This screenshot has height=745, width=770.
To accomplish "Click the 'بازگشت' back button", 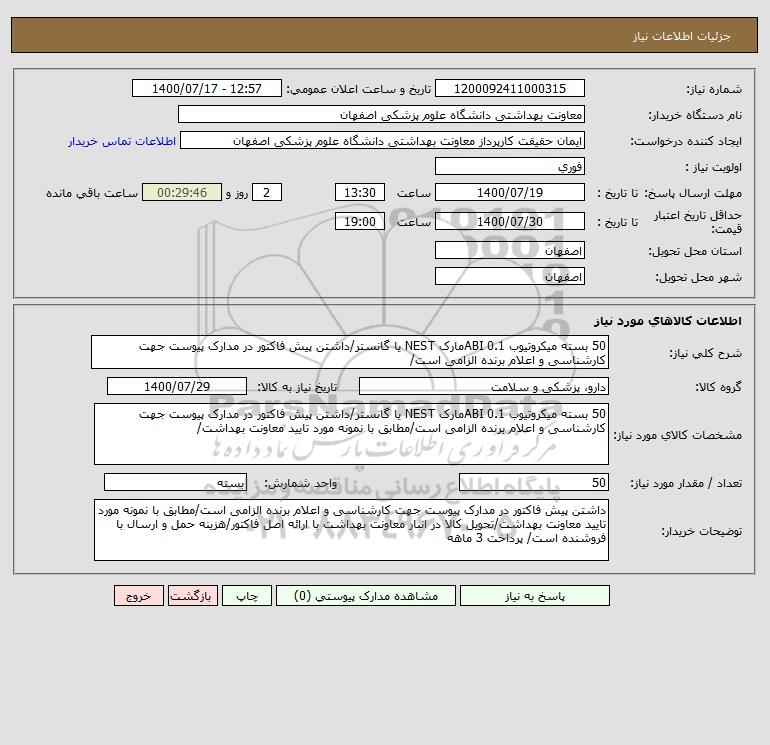I will (x=192, y=596).
